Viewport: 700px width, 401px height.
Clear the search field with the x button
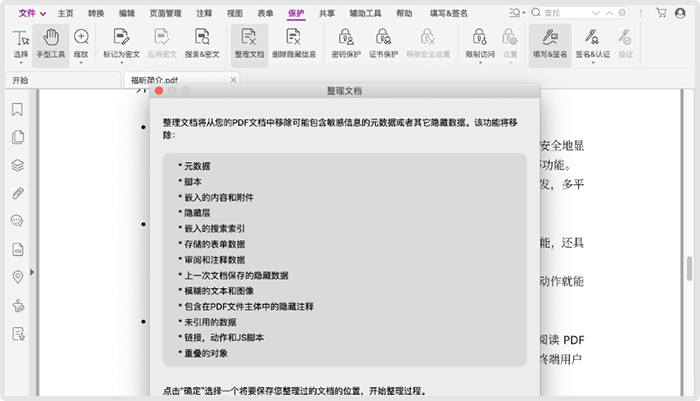coord(622,13)
